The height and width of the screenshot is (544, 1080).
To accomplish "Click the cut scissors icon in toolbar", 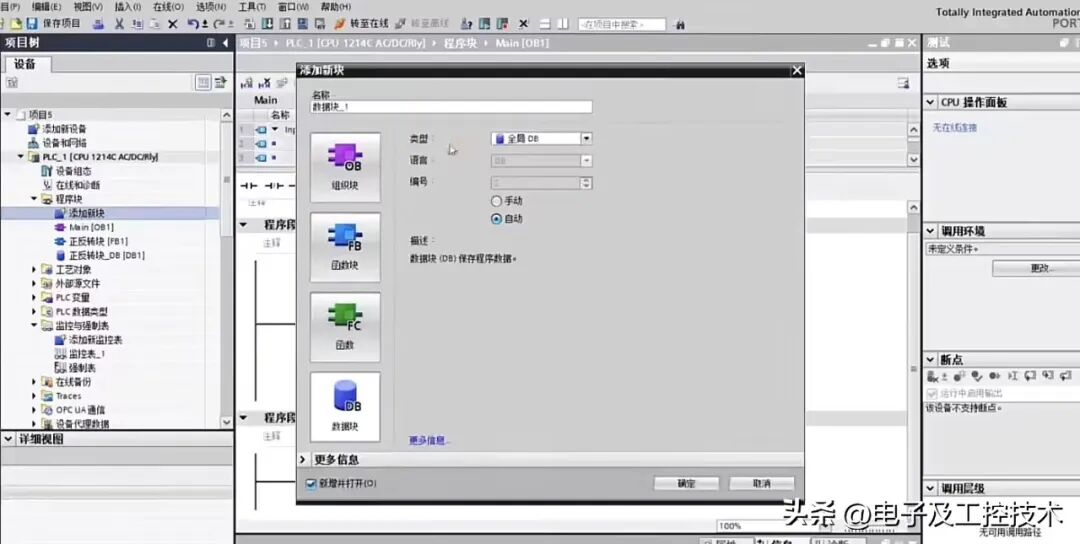I will (119, 24).
